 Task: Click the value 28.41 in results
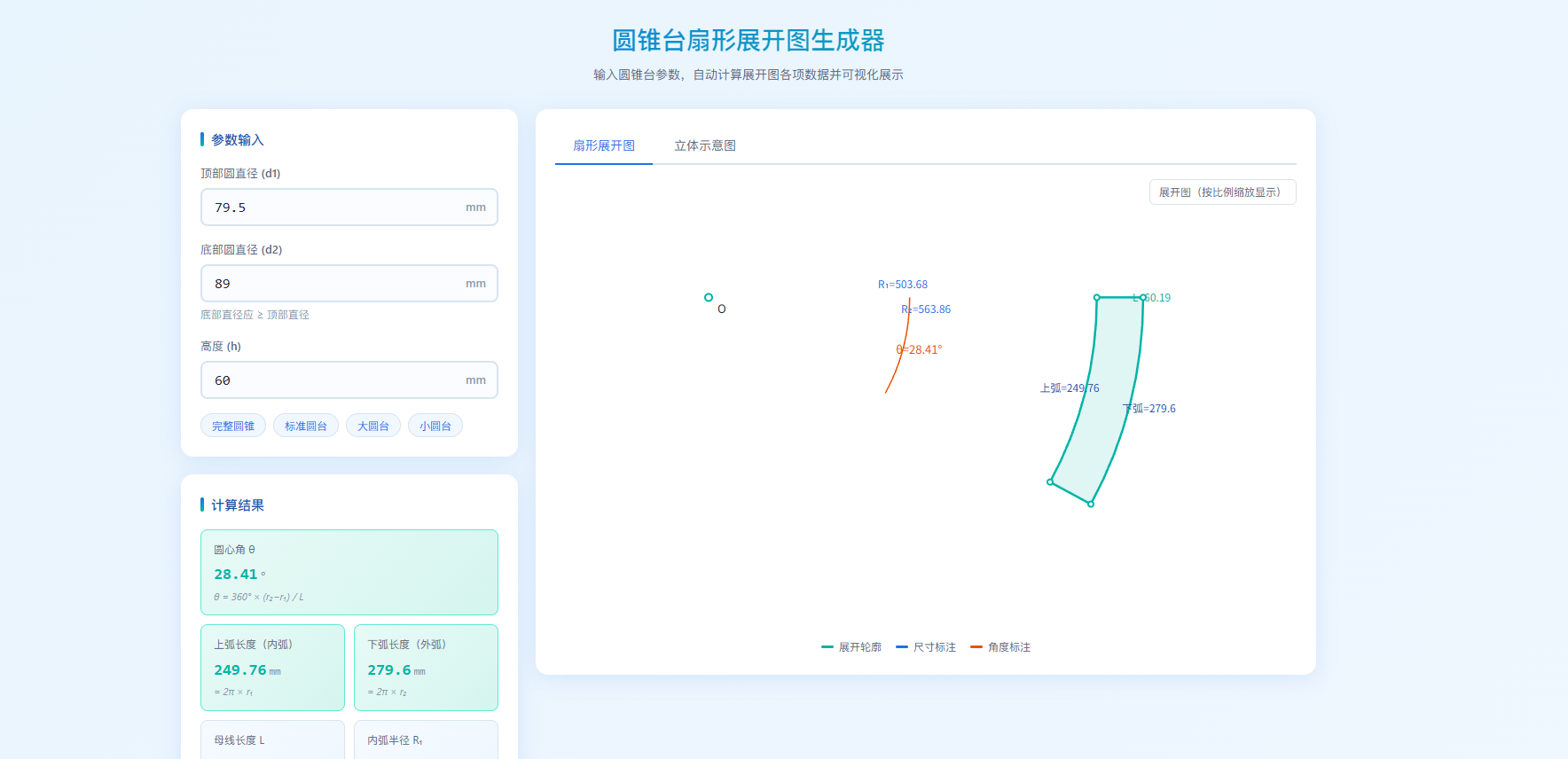pyautogui.click(x=235, y=575)
